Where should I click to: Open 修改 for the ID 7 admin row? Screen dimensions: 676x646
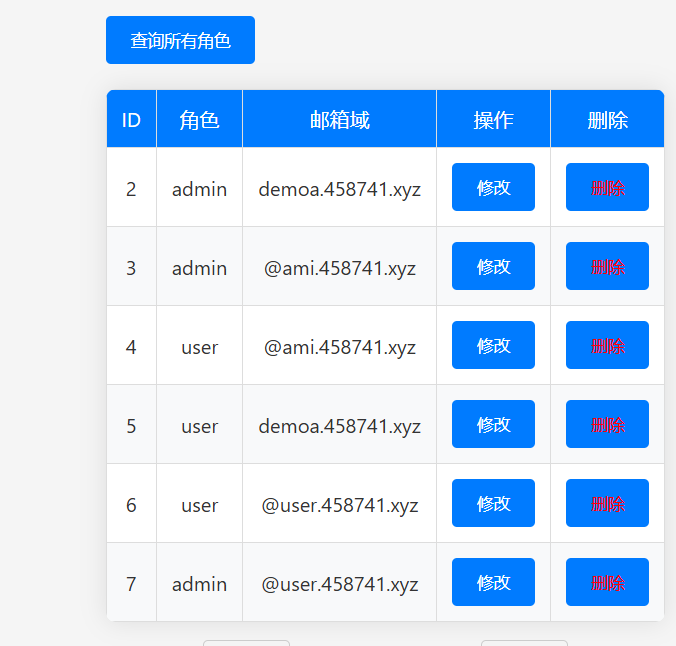(493, 582)
